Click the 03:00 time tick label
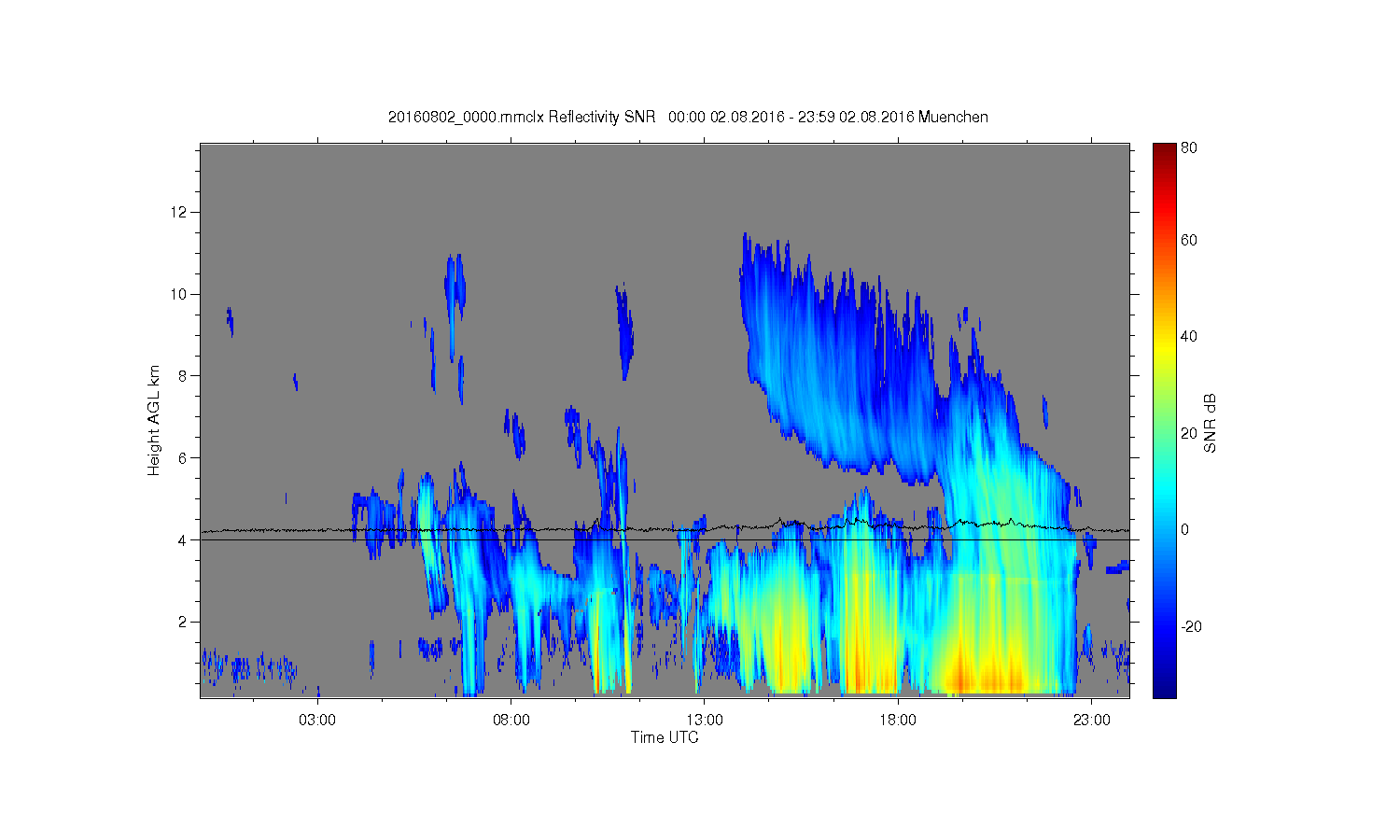1400x840 pixels. [317, 721]
